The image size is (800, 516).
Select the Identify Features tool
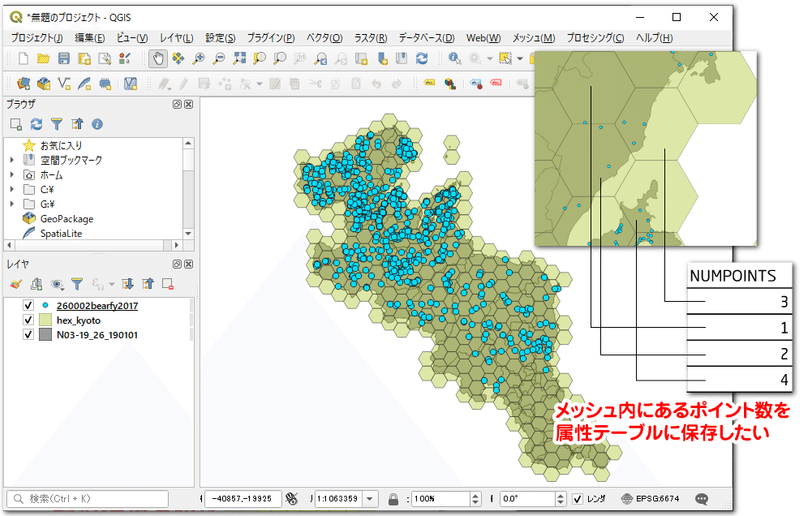(x=454, y=59)
